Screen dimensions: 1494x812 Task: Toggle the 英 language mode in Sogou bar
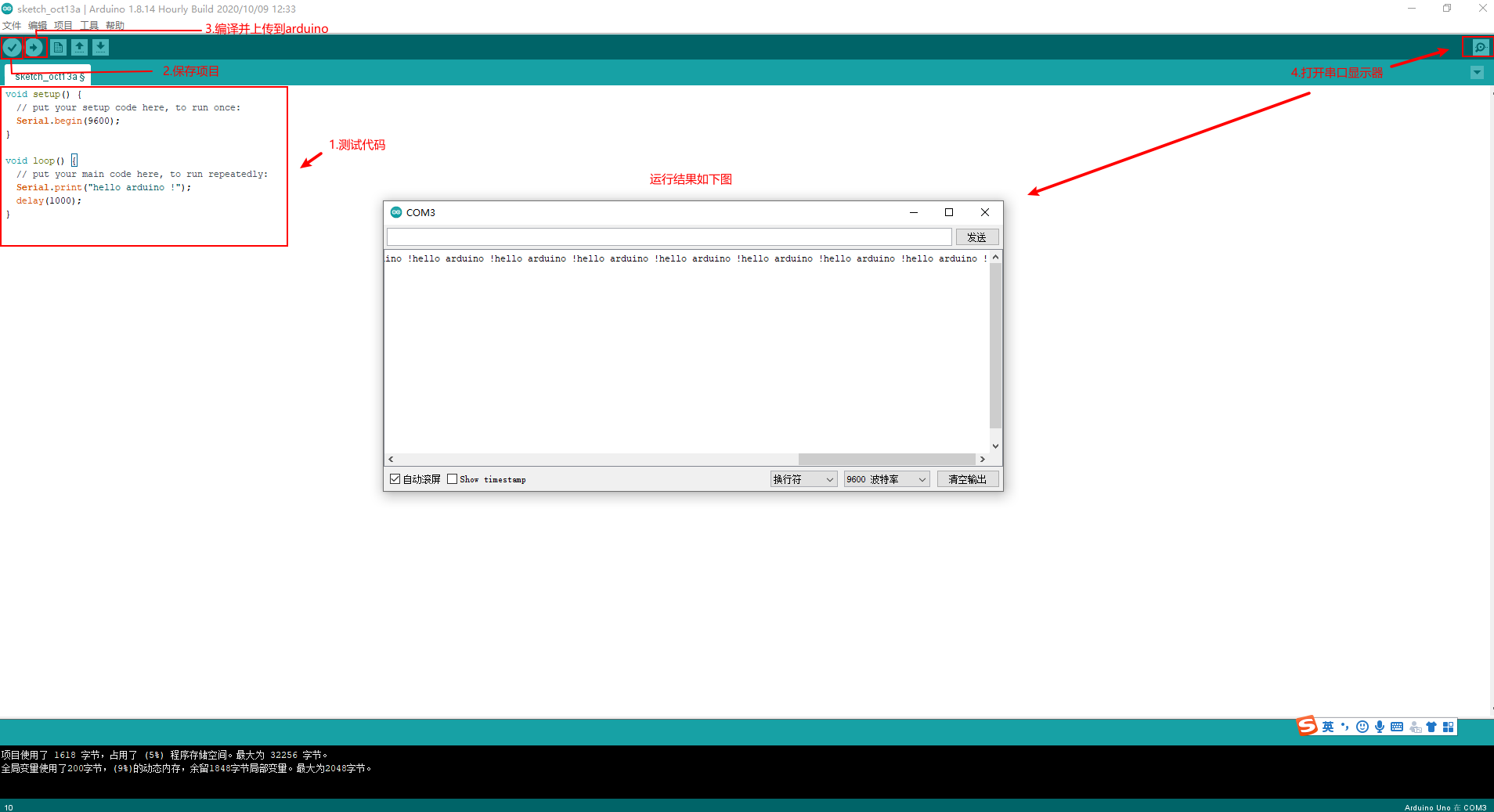tap(1328, 727)
